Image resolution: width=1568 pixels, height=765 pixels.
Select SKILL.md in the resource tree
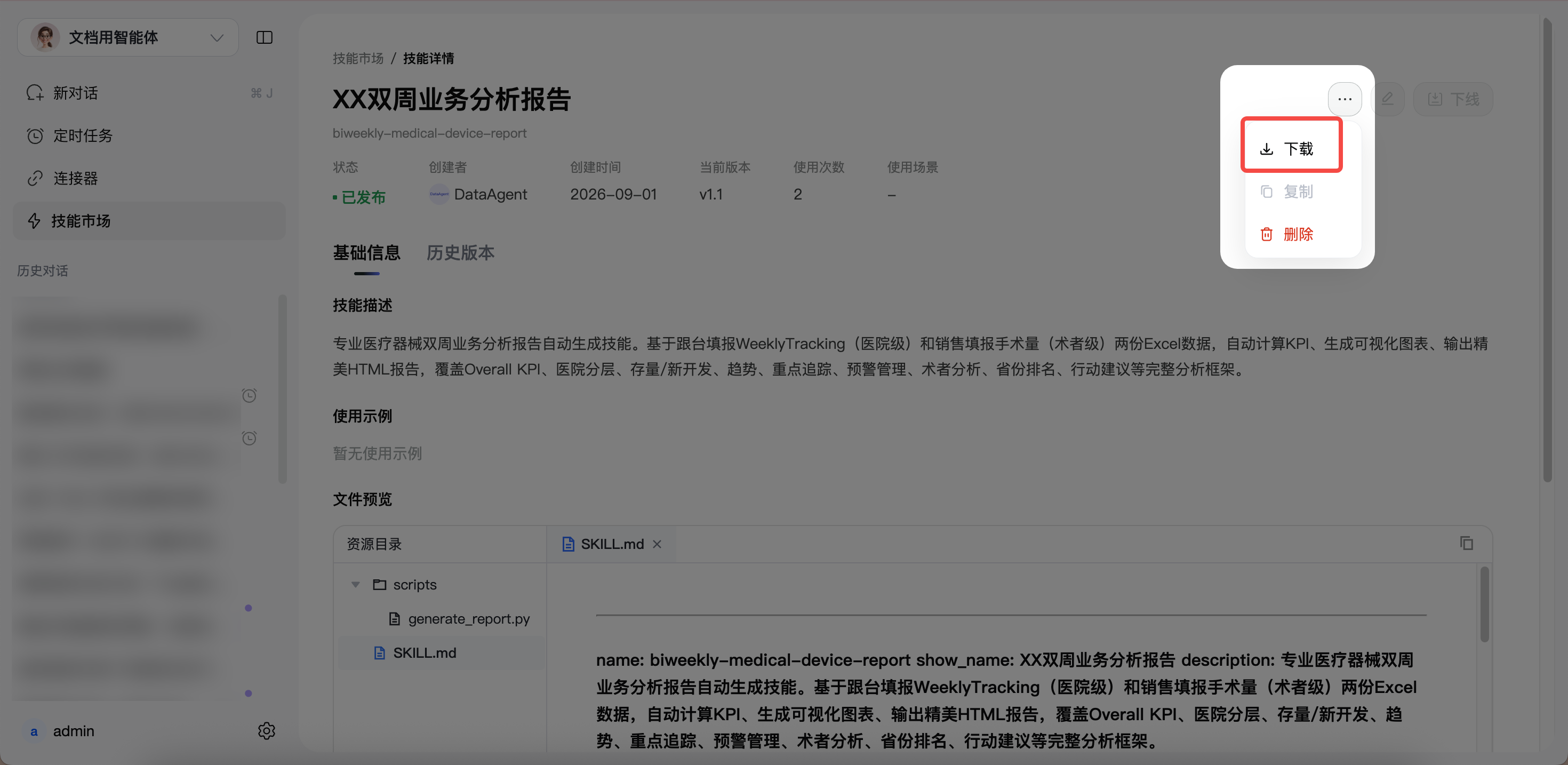441,653
